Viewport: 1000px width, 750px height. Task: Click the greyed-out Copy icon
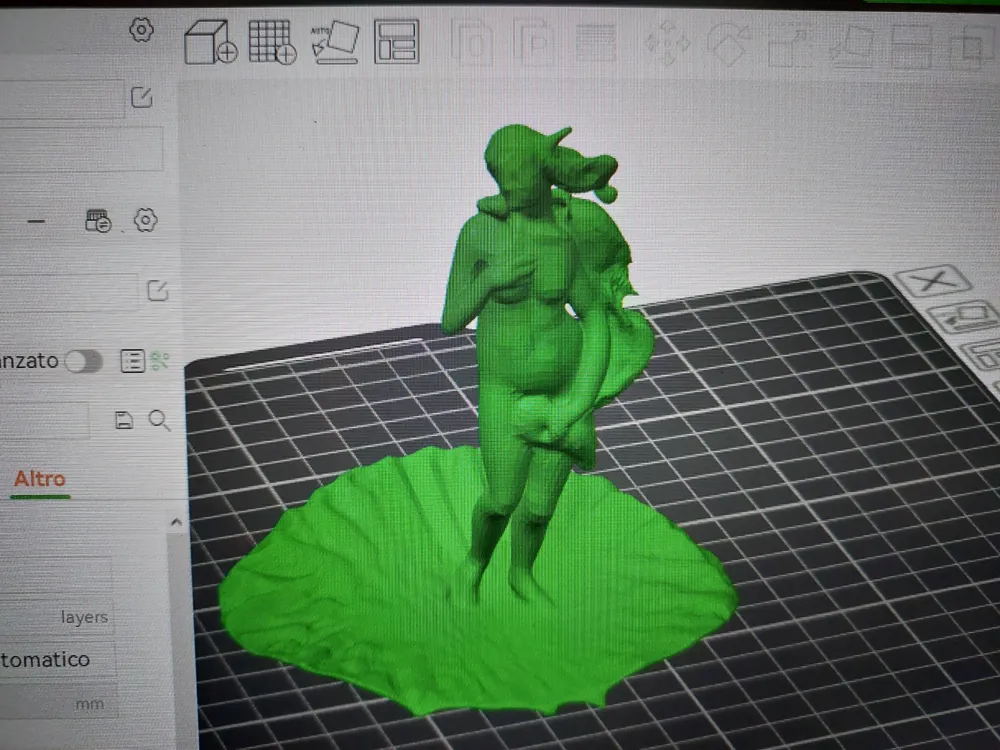point(473,42)
